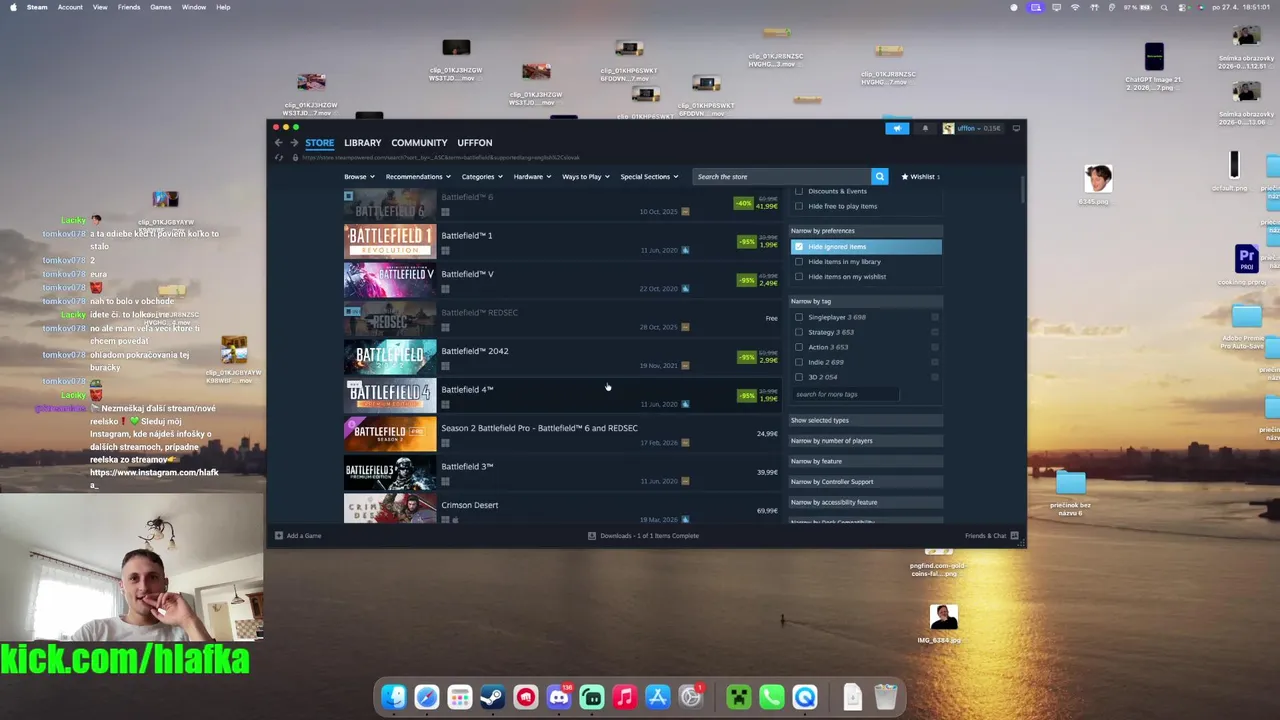Image resolution: width=1280 pixels, height=720 pixels.
Task: Tick the Indie tag checkbox
Action: coord(799,362)
